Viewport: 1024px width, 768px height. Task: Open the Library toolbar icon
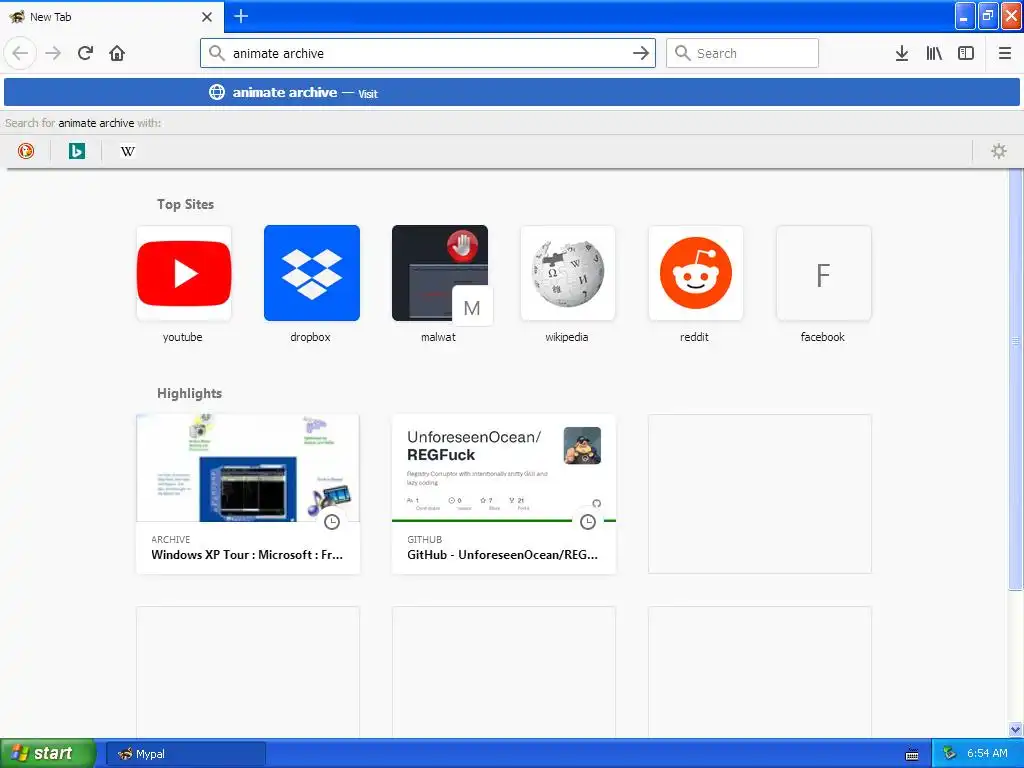(x=934, y=53)
